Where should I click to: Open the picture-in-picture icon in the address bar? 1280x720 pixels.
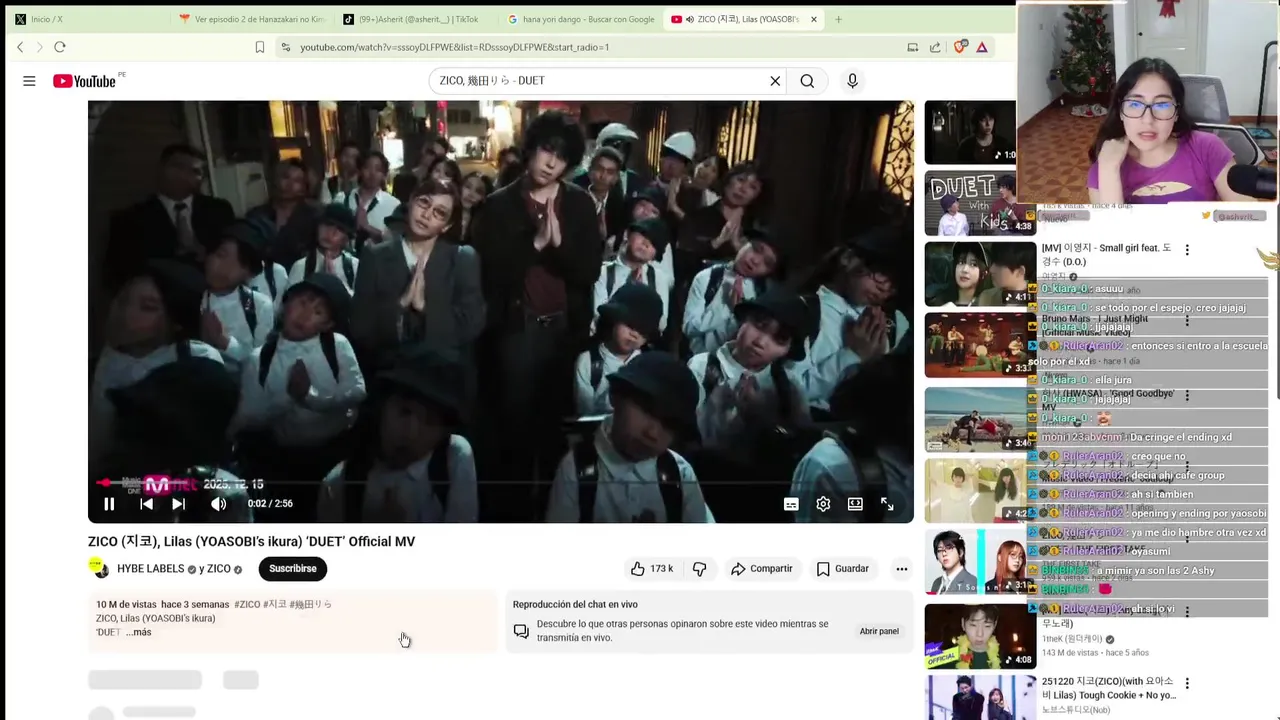click(x=913, y=47)
